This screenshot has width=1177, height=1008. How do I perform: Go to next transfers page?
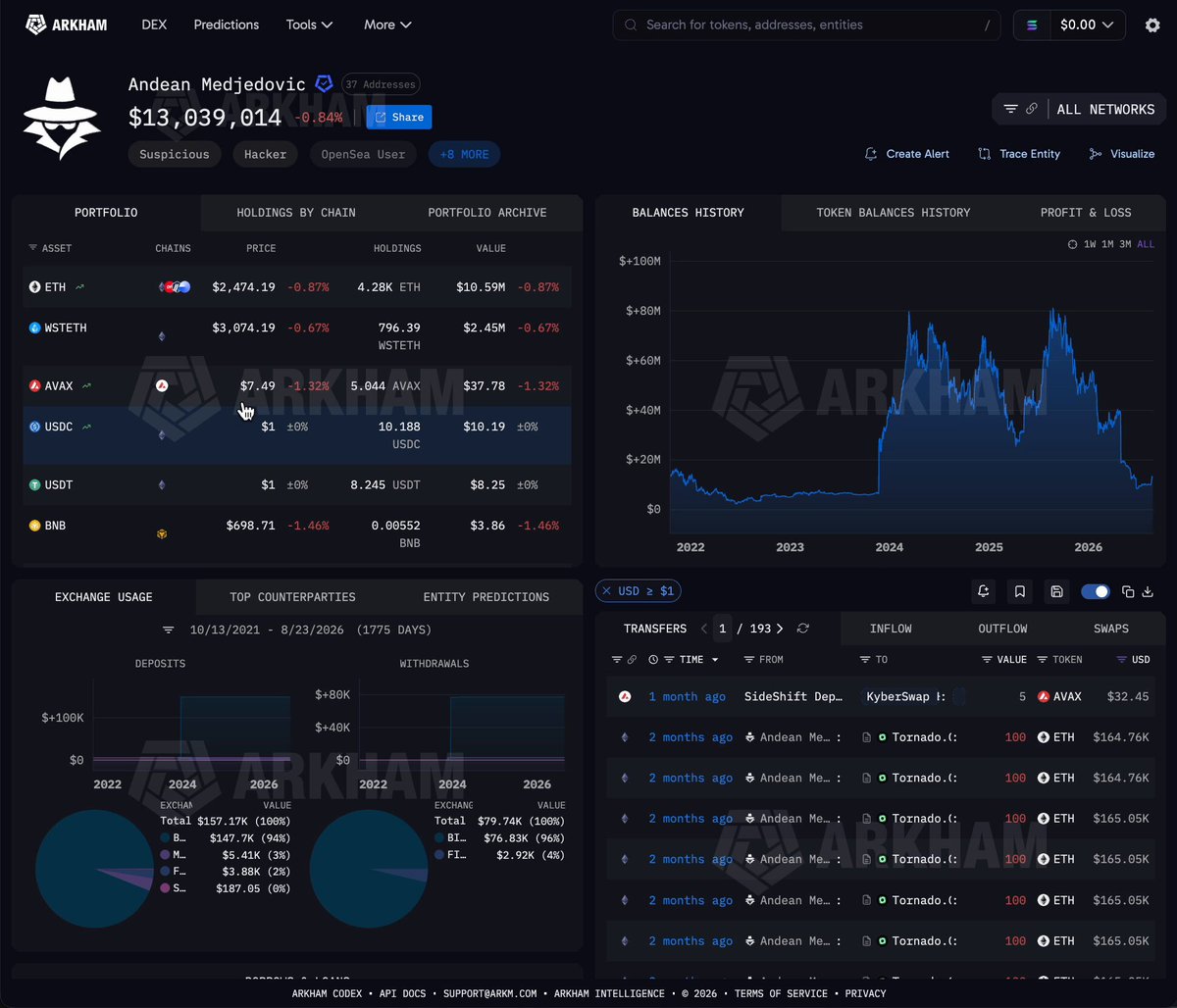(780, 629)
